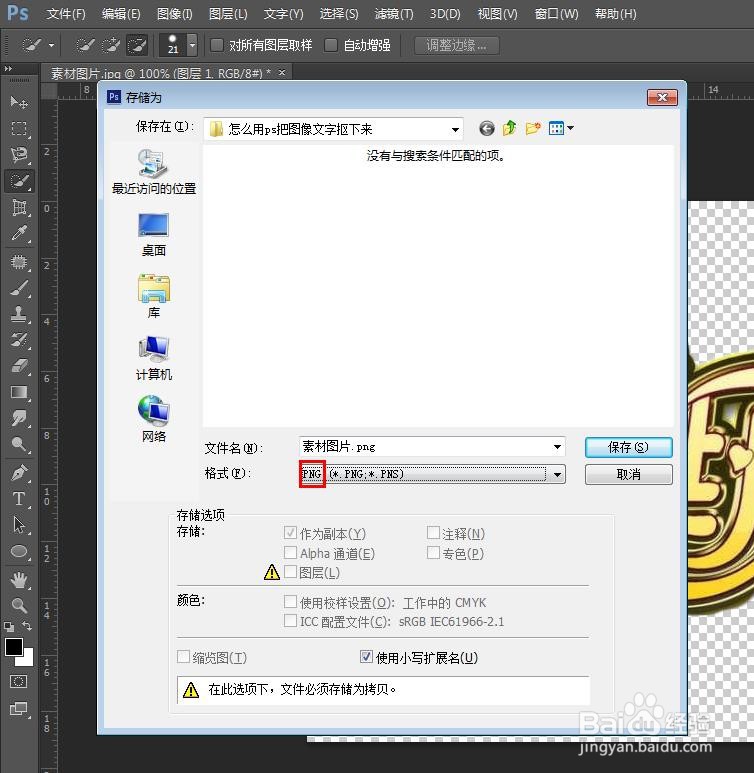
Task: Go up one folder level
Action: click(x=509, y=128)
